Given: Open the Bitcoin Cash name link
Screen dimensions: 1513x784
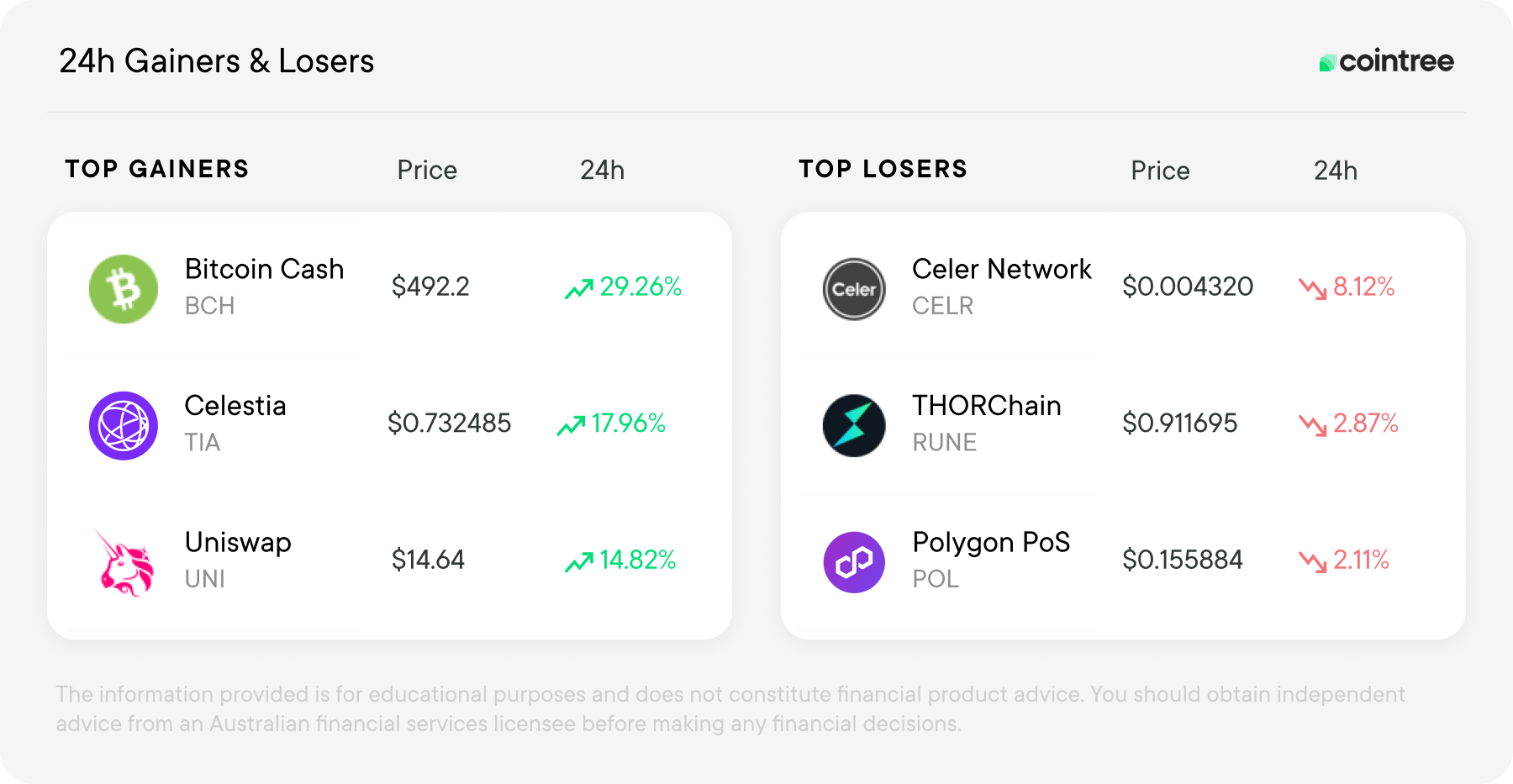Looking at the screenshot, I should [x=264, y=269].
